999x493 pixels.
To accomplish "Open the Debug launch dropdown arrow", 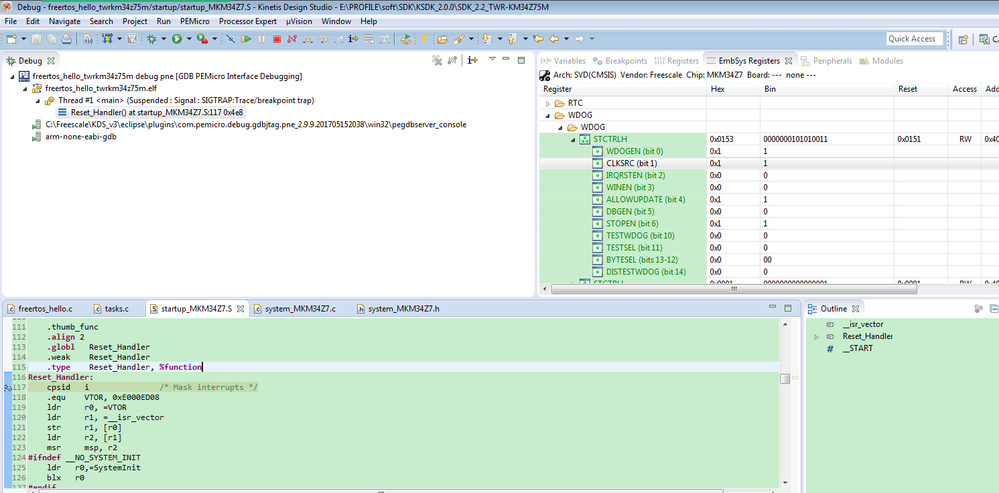I will (164, 39).
